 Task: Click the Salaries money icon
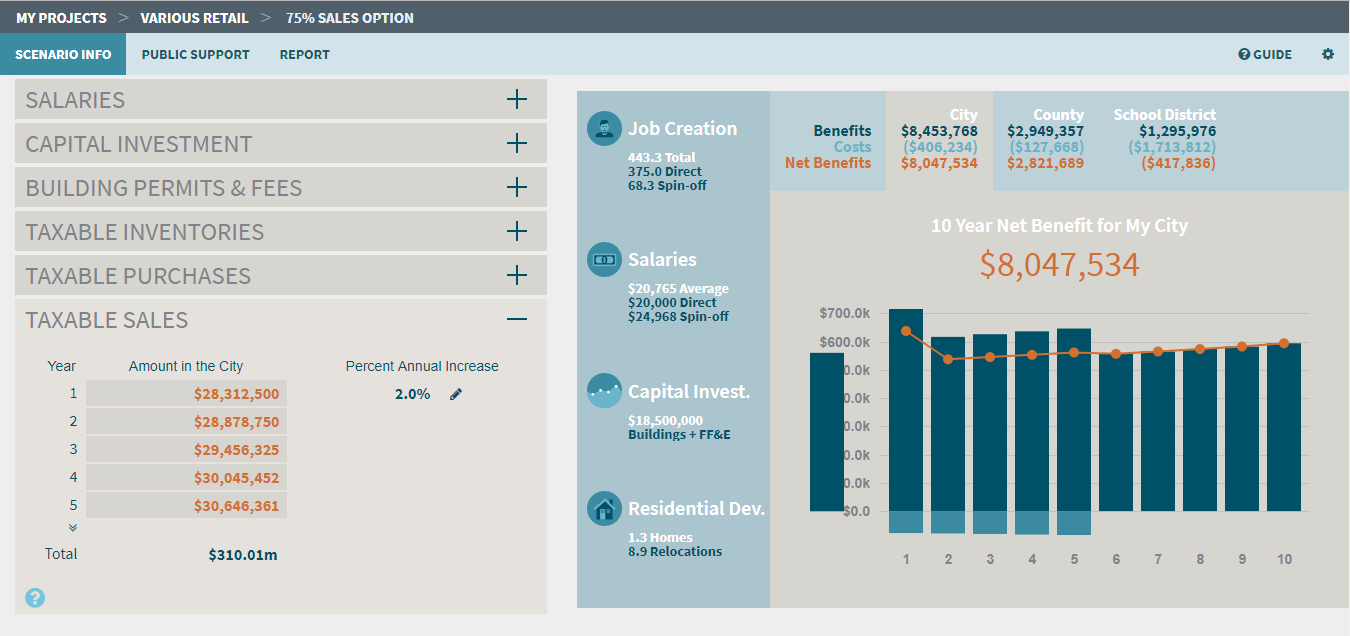tap(604, 259)
